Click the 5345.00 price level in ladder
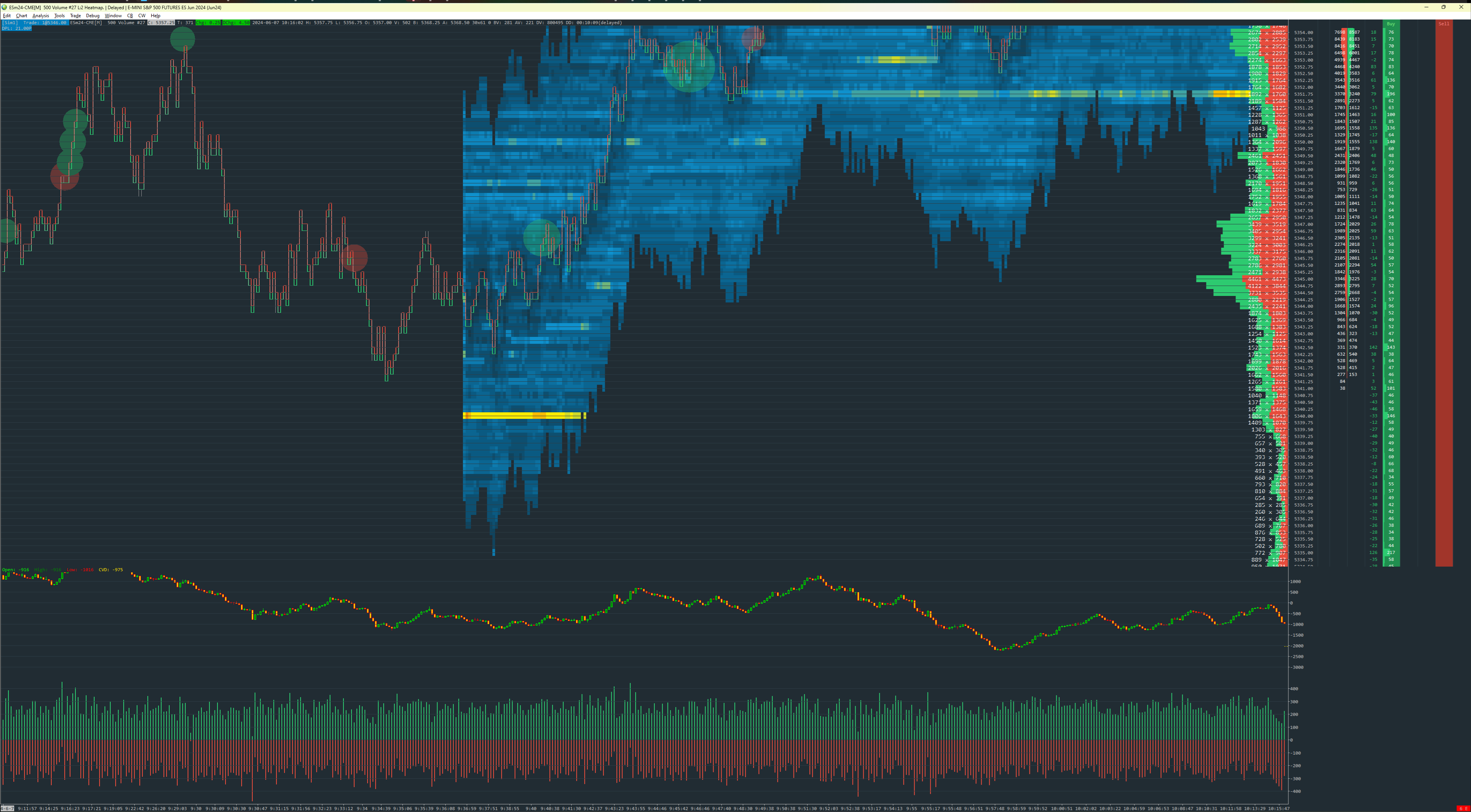Screen dimensions: 1471x812 [1303, 279]
